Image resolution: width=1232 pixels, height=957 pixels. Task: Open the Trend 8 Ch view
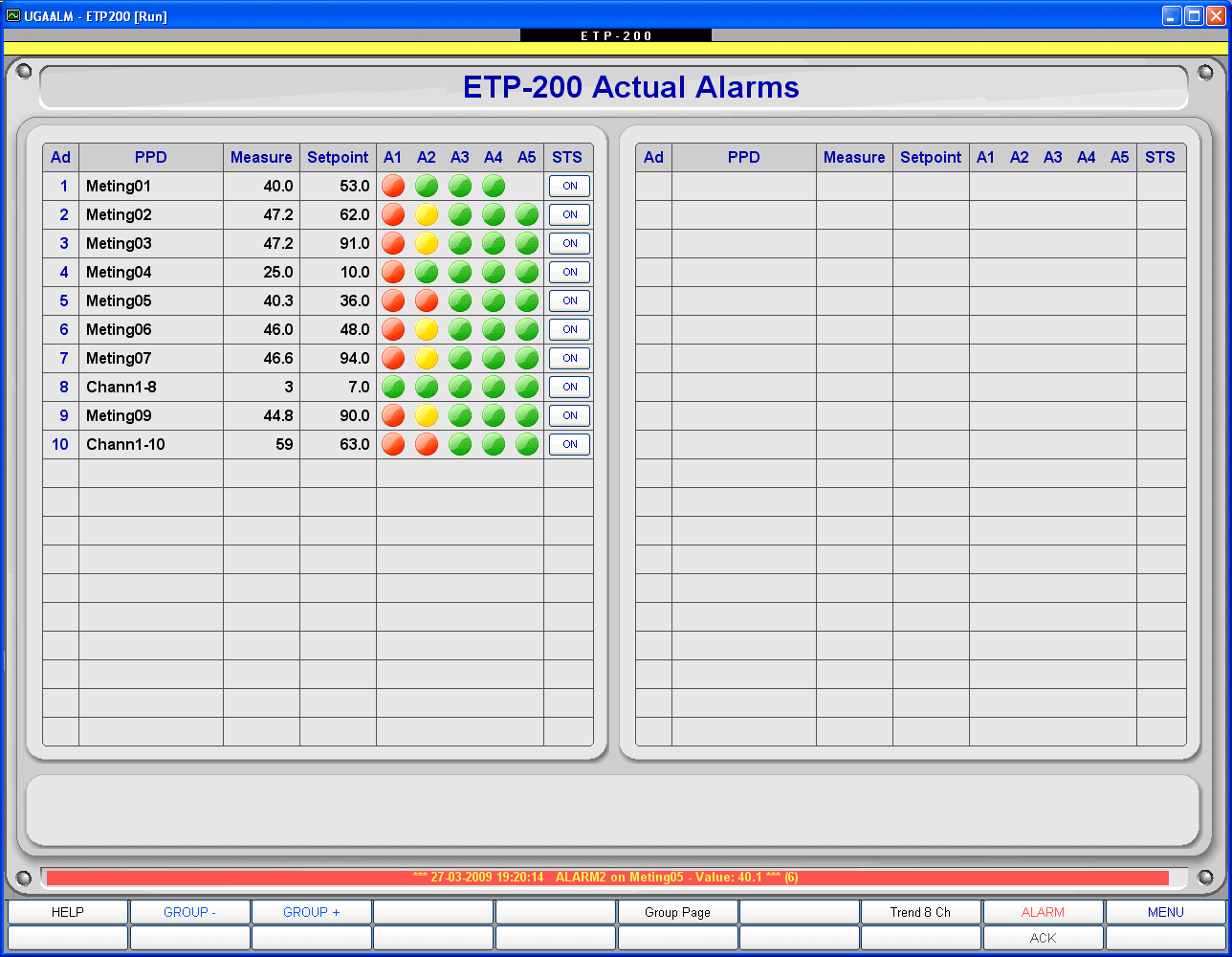point(921,912)
